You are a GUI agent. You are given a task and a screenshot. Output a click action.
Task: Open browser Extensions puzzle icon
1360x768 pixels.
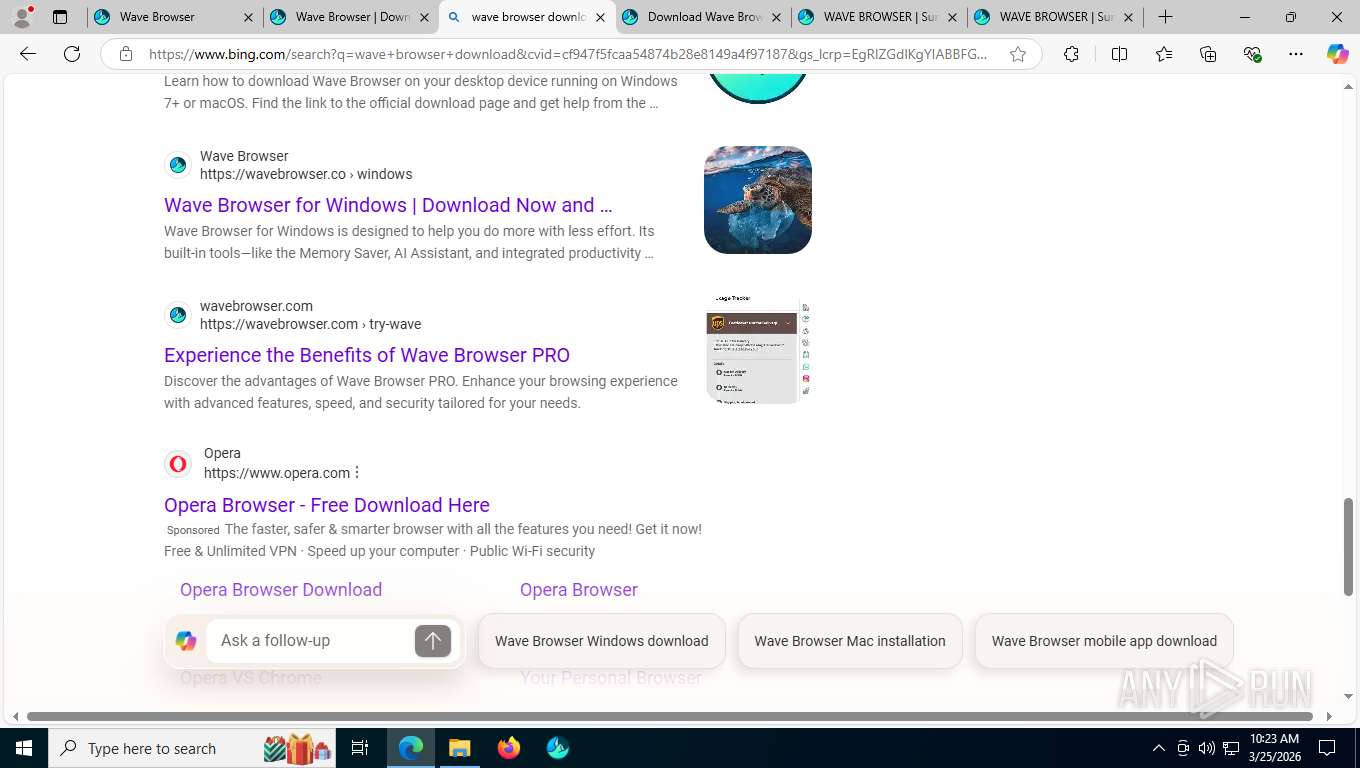tap(1071, 54)
